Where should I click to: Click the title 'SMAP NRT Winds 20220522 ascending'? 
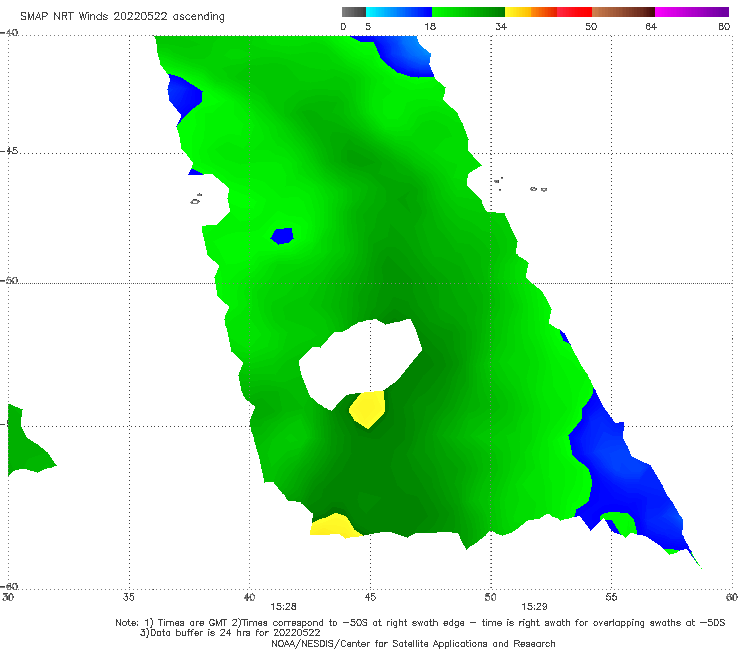point(122,17)
